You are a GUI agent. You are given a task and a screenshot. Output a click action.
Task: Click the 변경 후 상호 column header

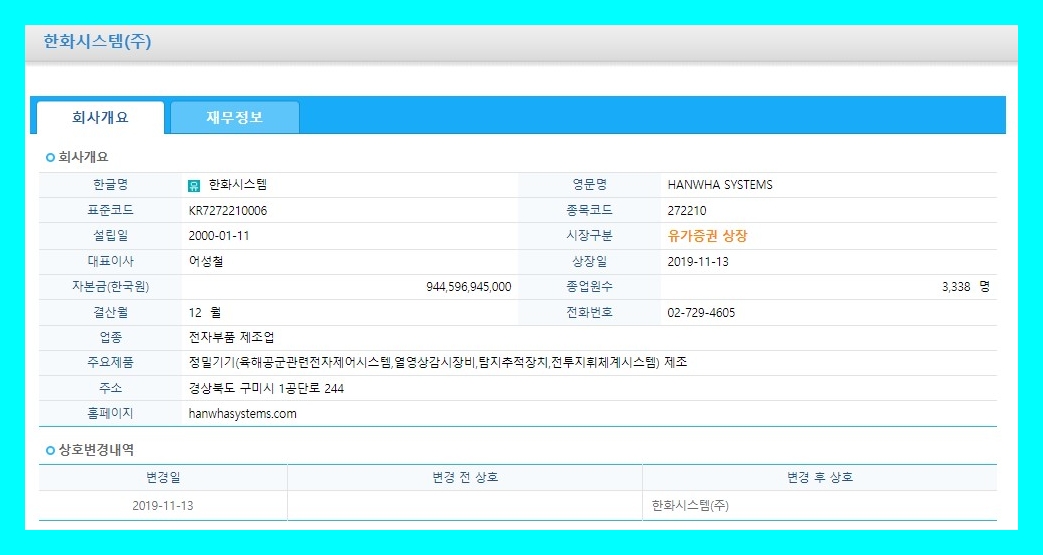point(820,477)
